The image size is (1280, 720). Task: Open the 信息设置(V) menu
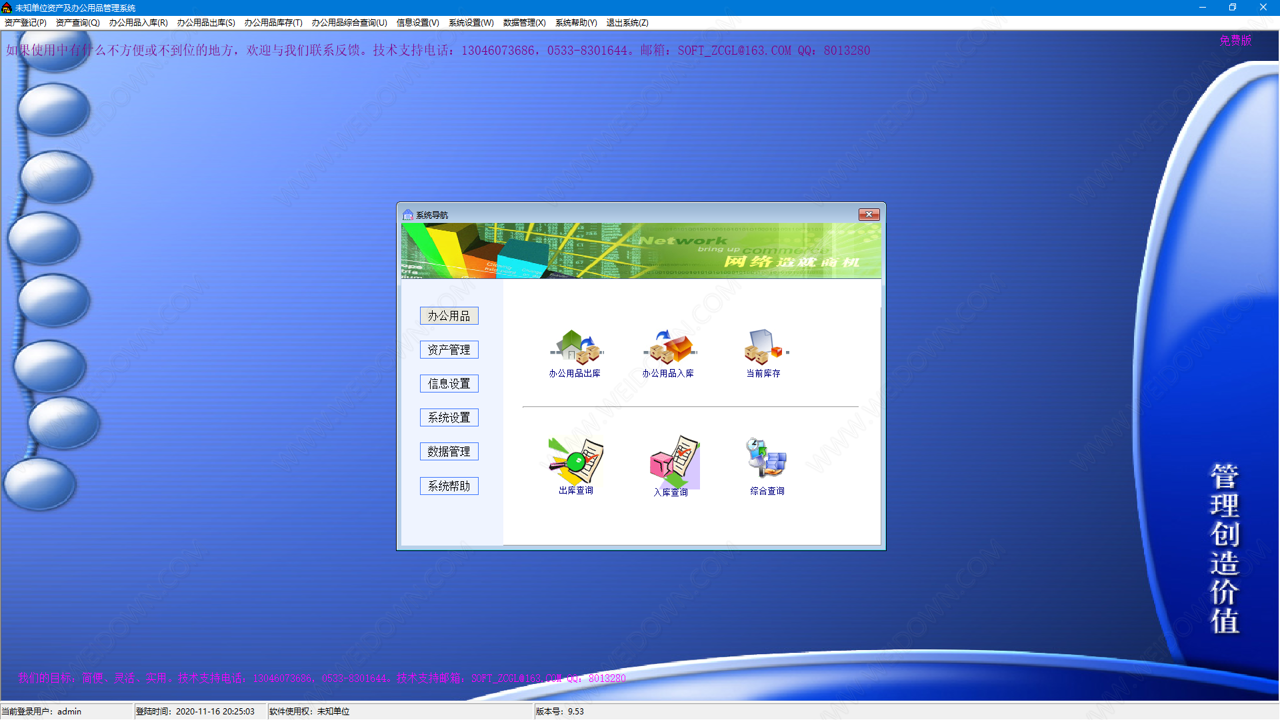[417, 23]
